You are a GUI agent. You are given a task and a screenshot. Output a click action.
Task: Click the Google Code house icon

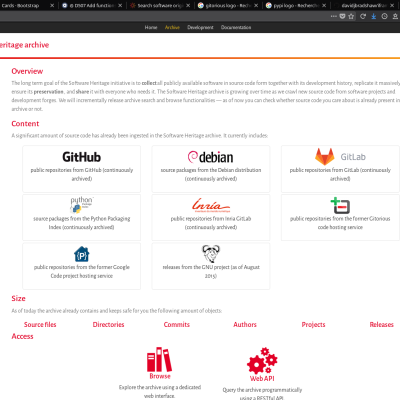click(82, 254)
